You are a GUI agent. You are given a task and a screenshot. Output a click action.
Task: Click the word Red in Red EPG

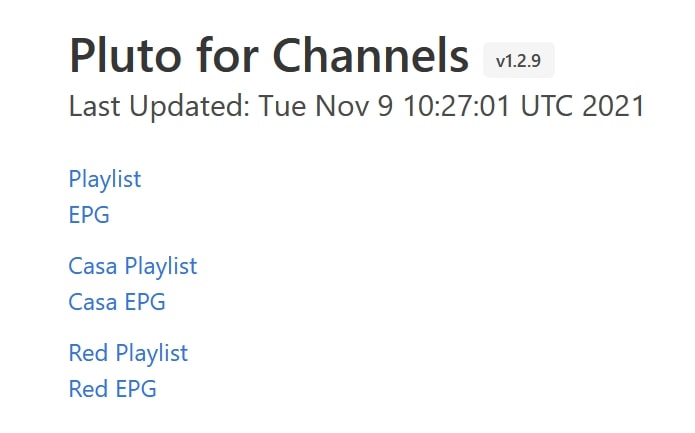(x=88, y=388)
